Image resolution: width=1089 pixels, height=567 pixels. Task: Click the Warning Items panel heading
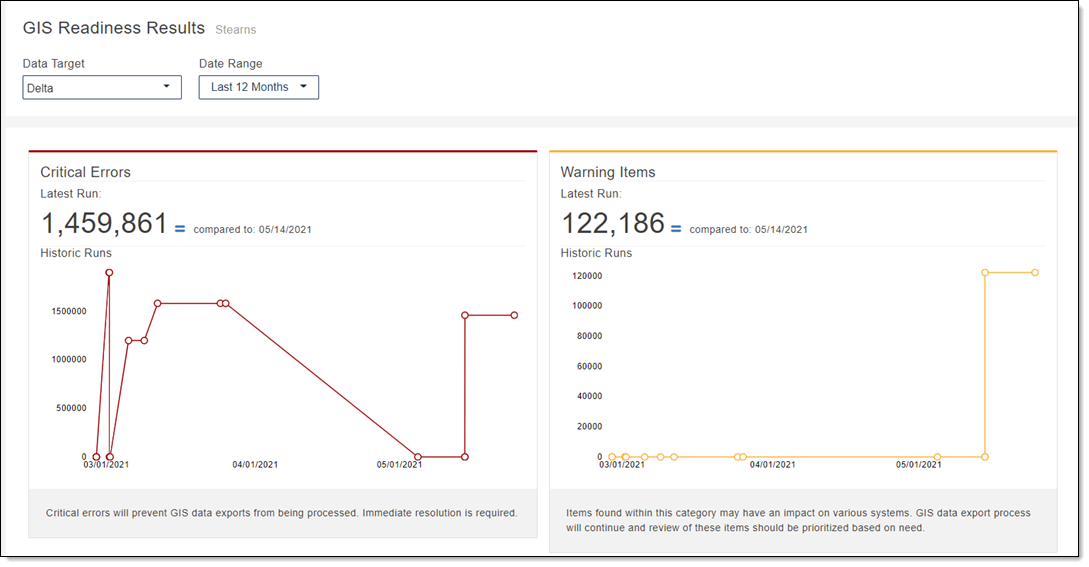tap(608, 172)
